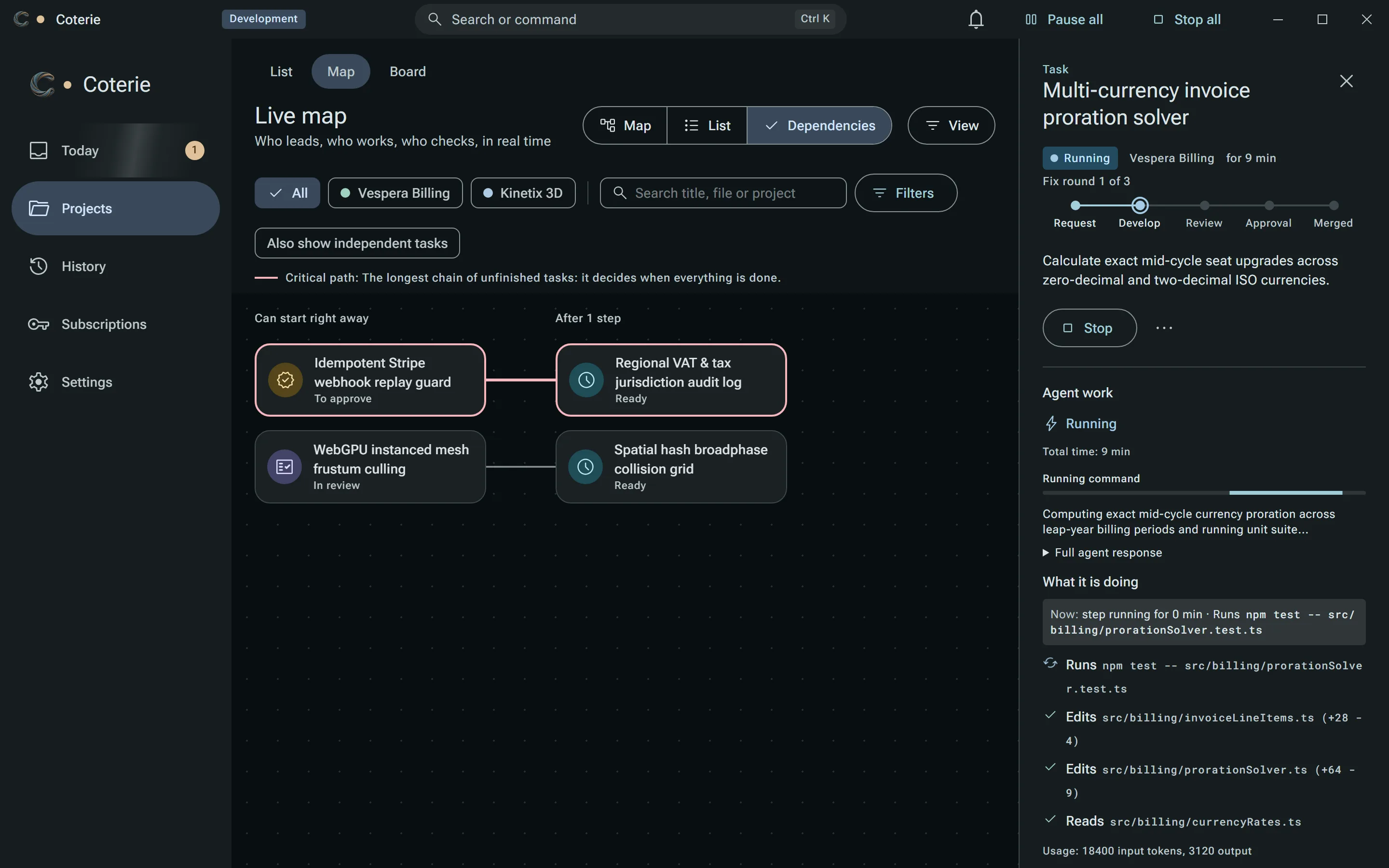Click the To approve badge icon on Stripe card
Screen dimensions: 1389x868
tap(285, 380)
